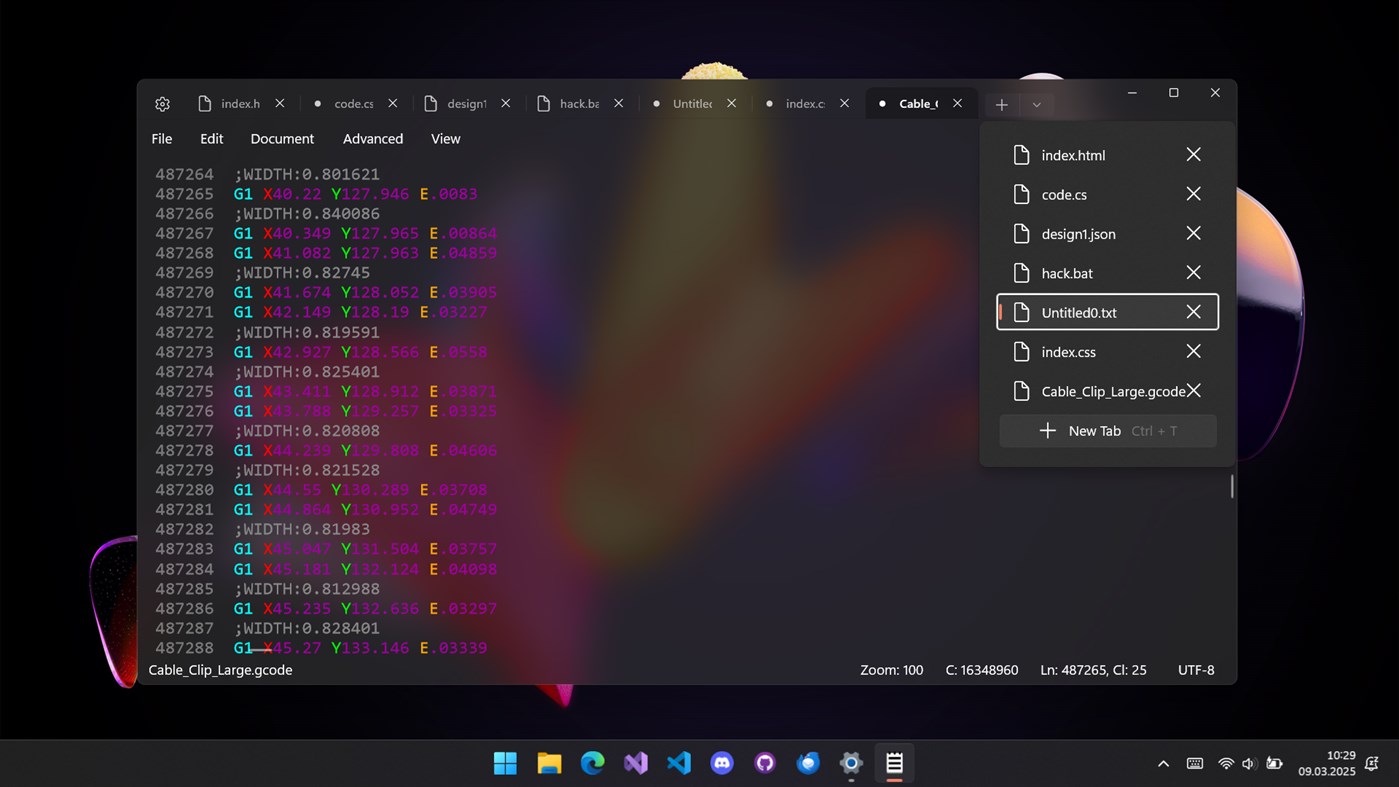Open the View menu
1399x787 pixels.
pos(445,139)
